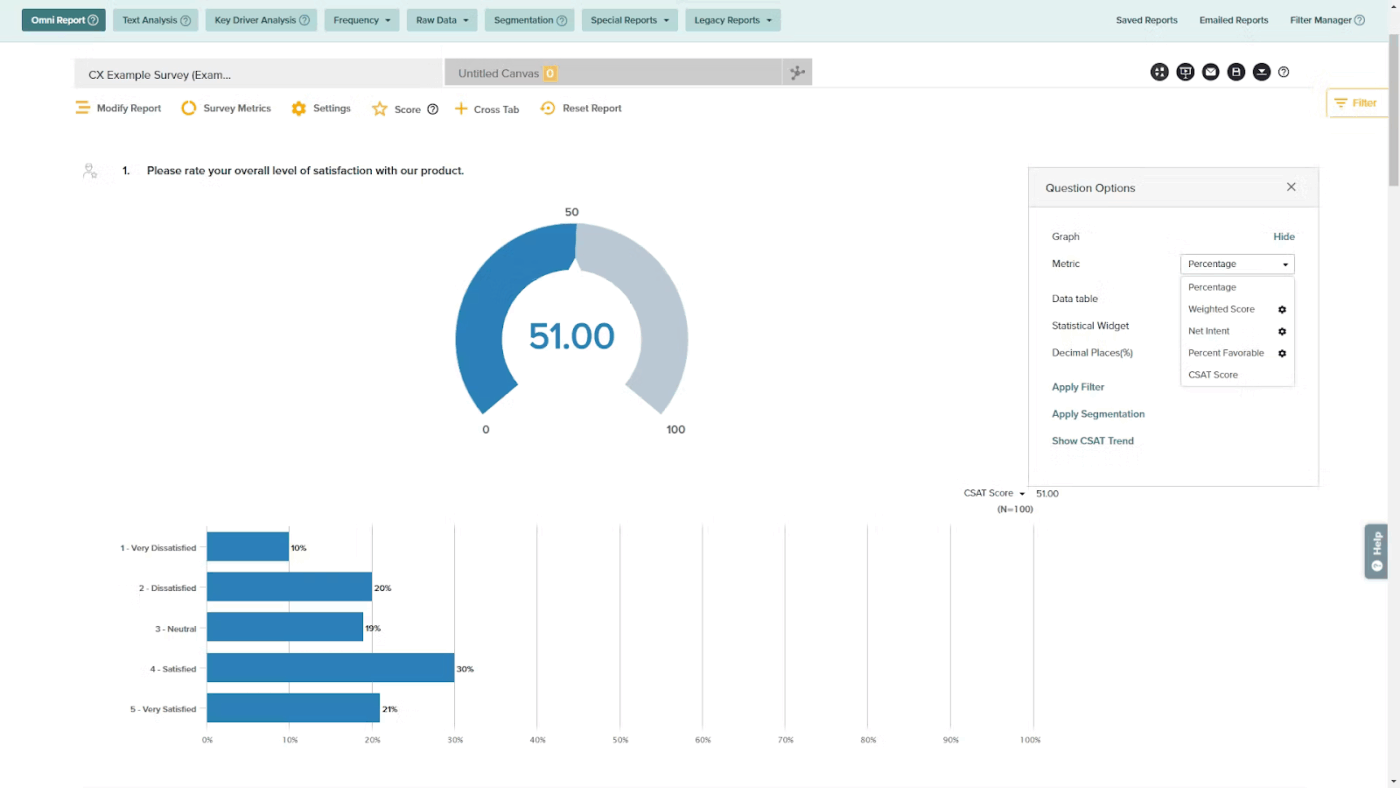Download the report using the download icon

1261,72
